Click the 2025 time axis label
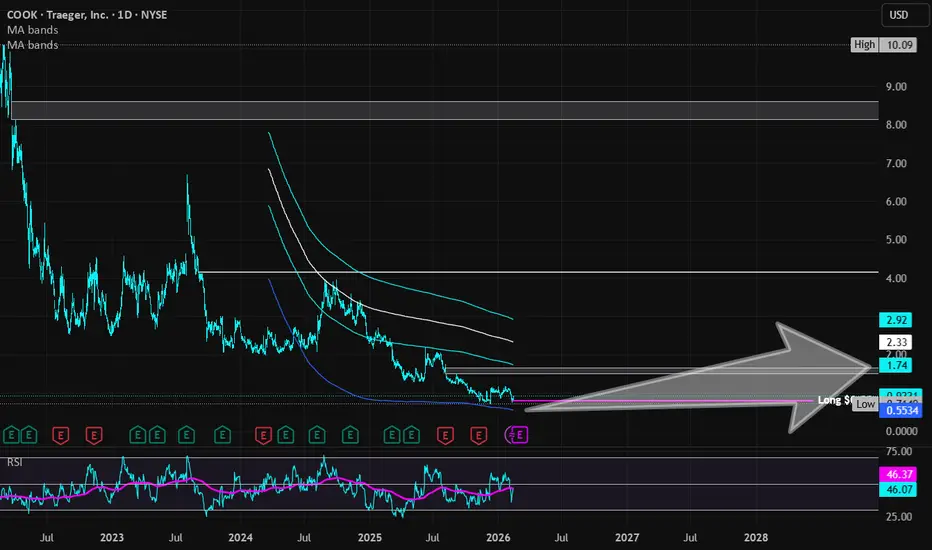The height and width of the screenshot is (550, 932). point(370,538)
